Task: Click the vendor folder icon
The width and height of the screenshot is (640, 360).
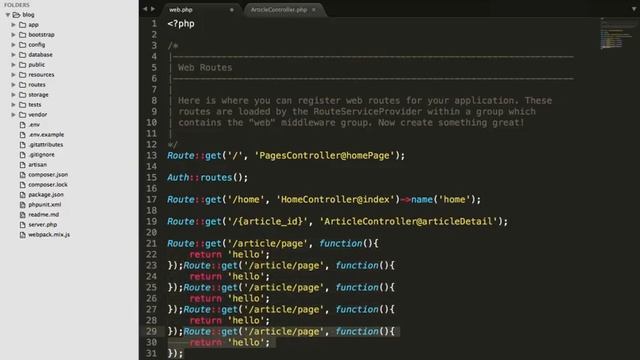Action: point(23,115)
